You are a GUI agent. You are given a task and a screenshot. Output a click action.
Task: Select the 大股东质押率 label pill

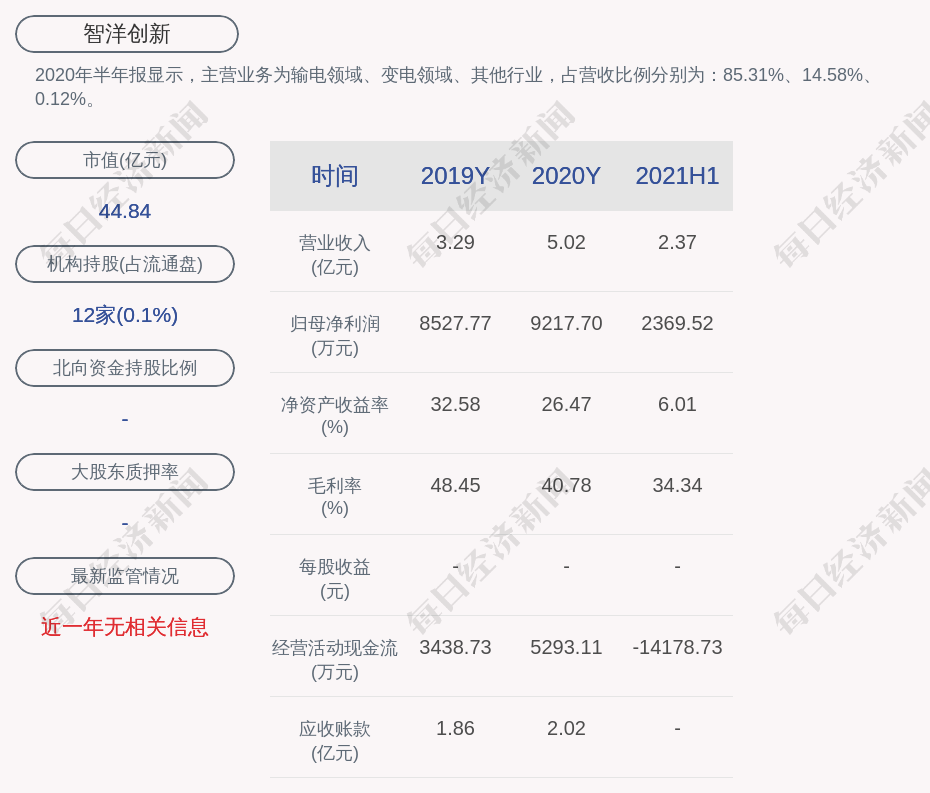(125, 472)
